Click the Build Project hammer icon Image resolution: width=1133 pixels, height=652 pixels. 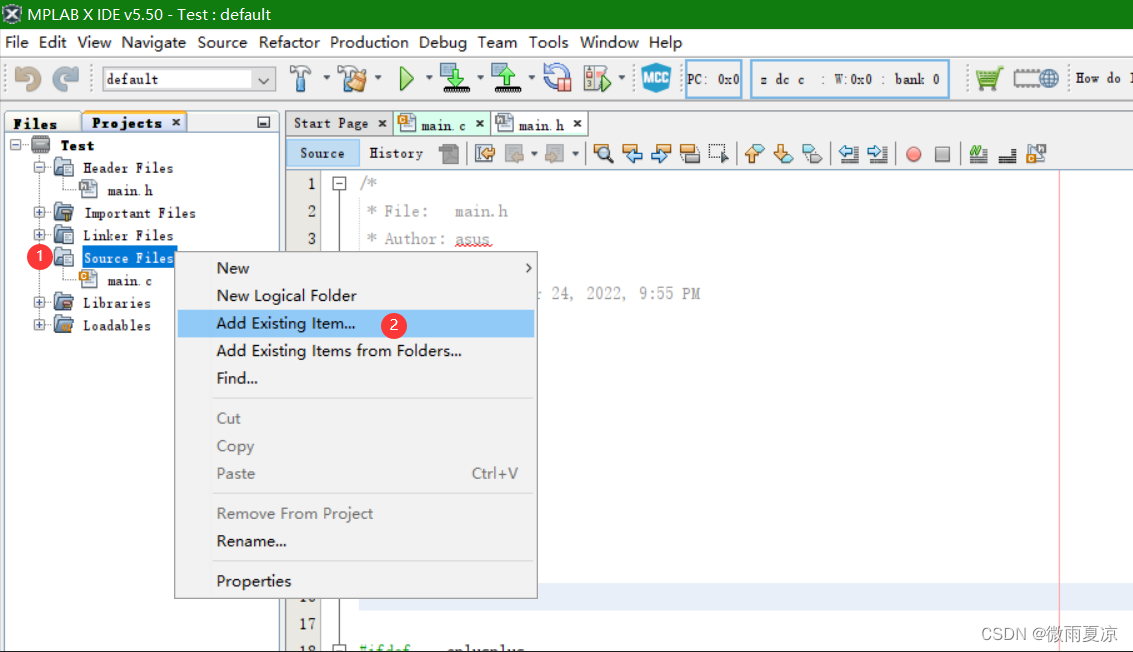[x=301, y=78]
